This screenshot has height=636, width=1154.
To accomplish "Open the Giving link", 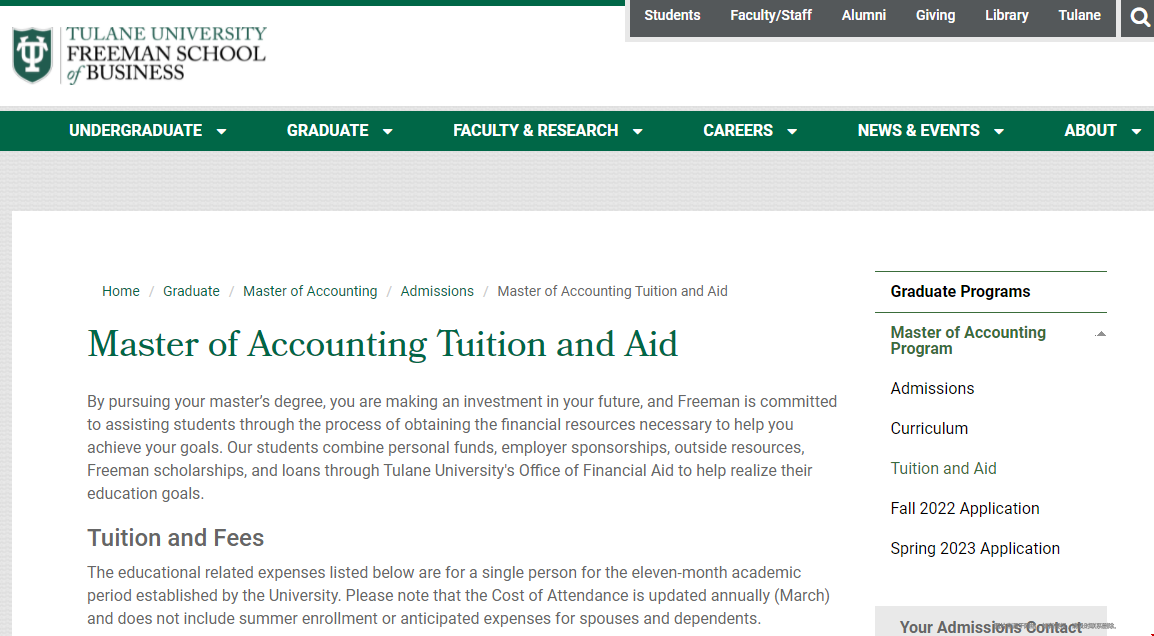I will pos(935,15).
